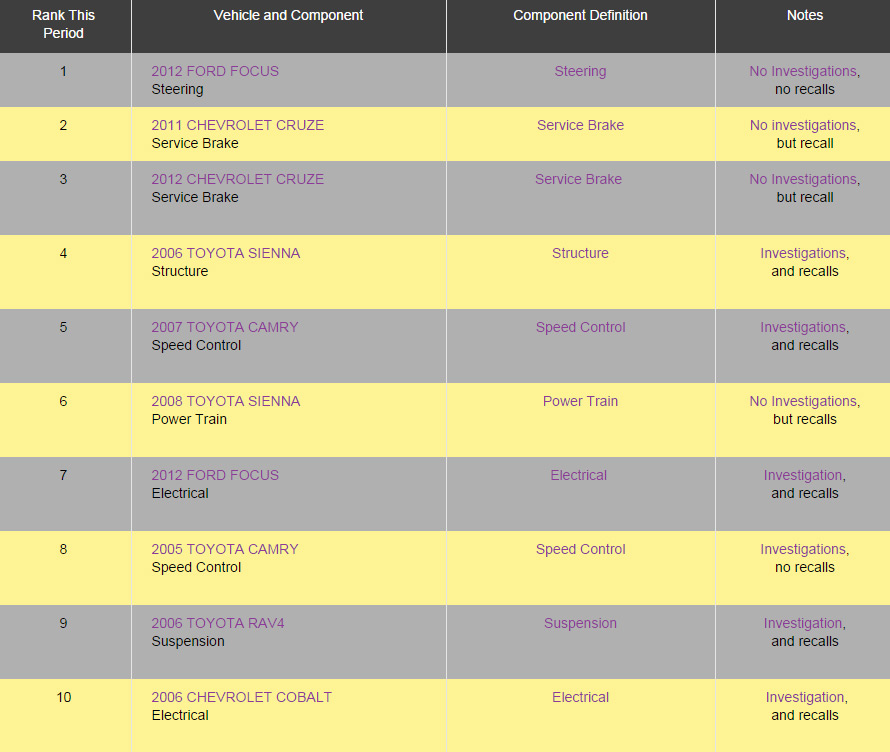This screenshot has height=752, width=890.
Task: Open the 2006 TOYOTA SIENNA link
Action: [226, 253]
